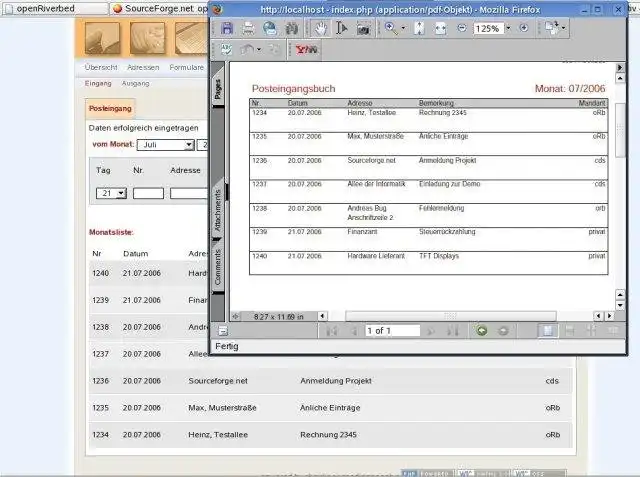This screenshot has width=640, height=477.
Task: Click the Zoom In magnifier tool
Action: coord(390,29)
